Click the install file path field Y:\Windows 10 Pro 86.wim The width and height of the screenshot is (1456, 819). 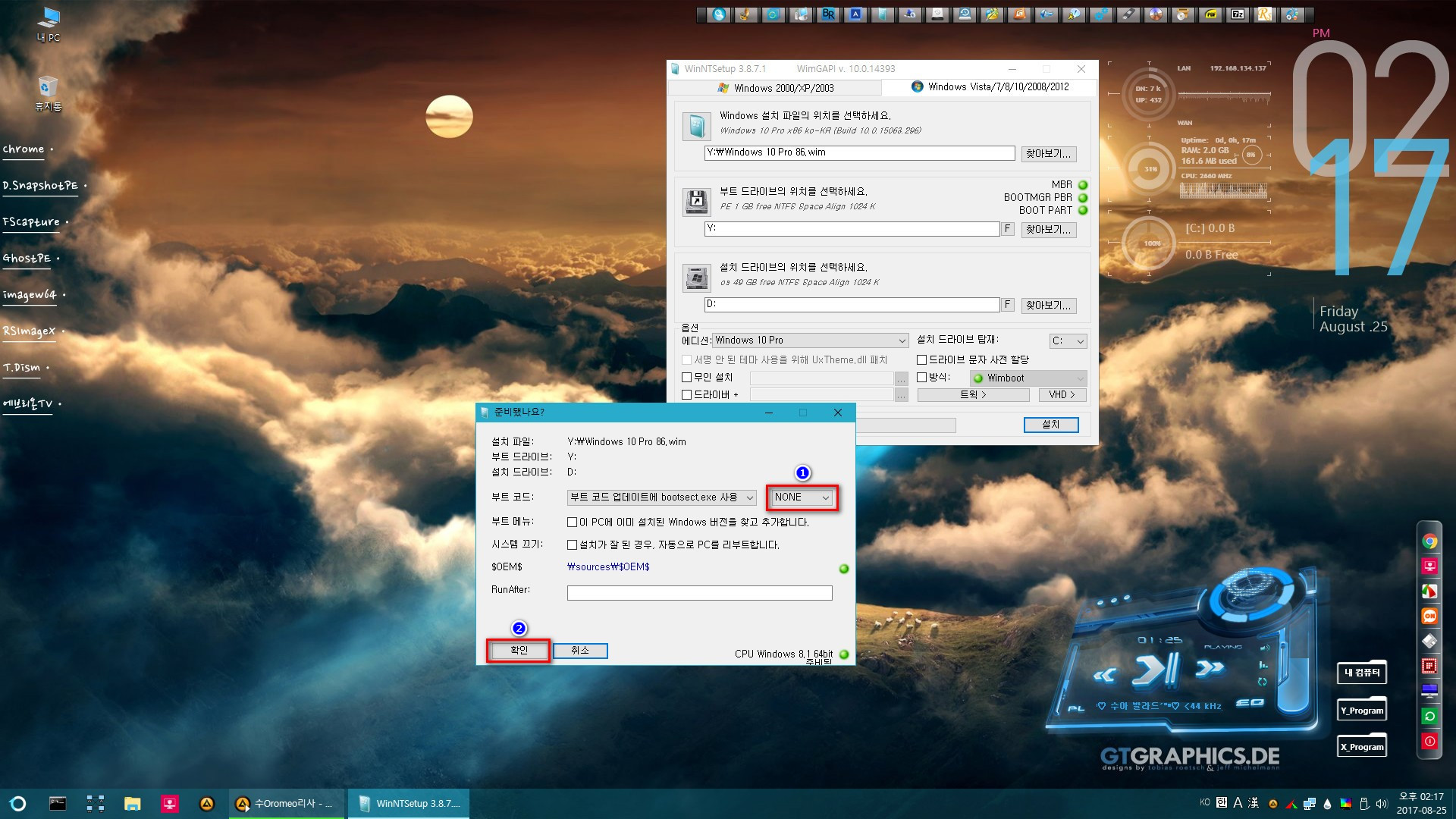click(859, 153)
